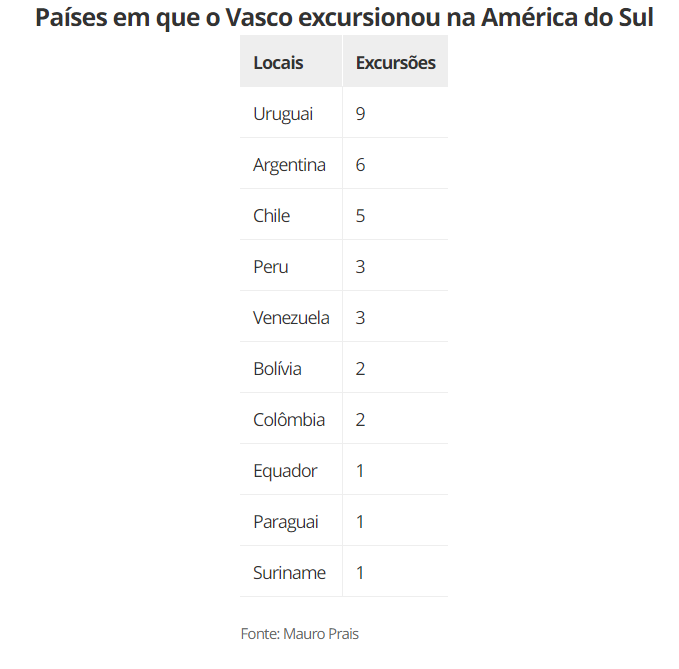Click the Chile row label

click(x=272, y=216)
